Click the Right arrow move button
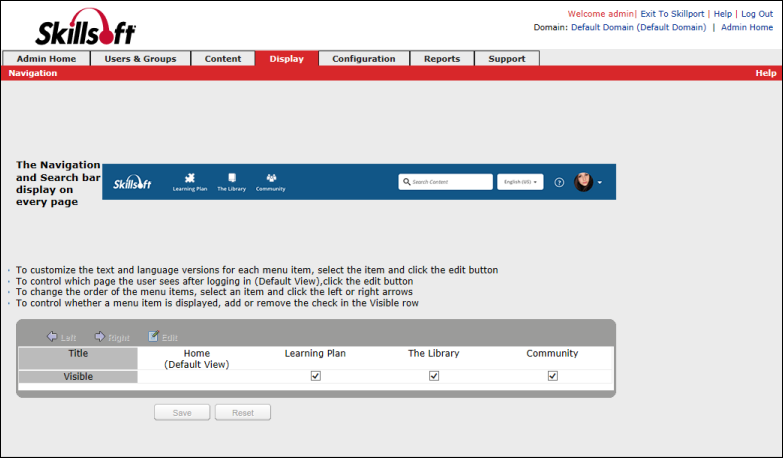783x458 pixels. tap(112, 337)
